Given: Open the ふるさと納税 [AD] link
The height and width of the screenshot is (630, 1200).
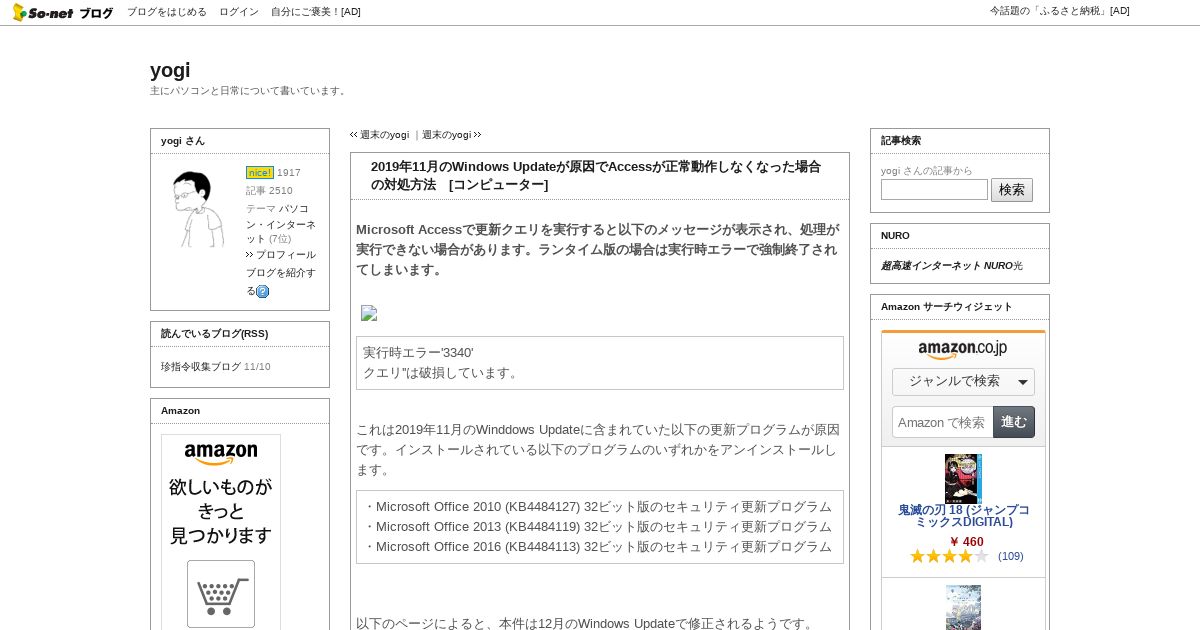Looking at the screenshot, I should tap(1060, 11).
